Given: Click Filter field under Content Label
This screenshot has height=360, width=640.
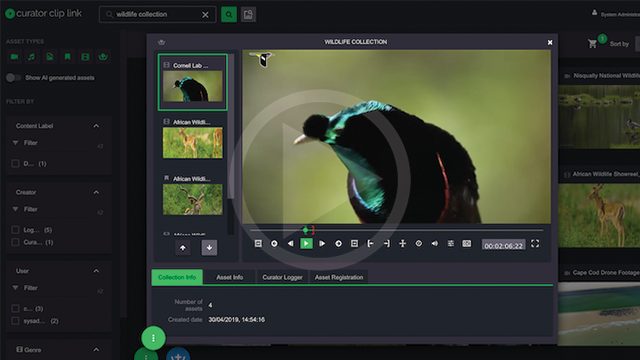Looking at the screenshot, I should pyautogui.click(x=57, y=143).
